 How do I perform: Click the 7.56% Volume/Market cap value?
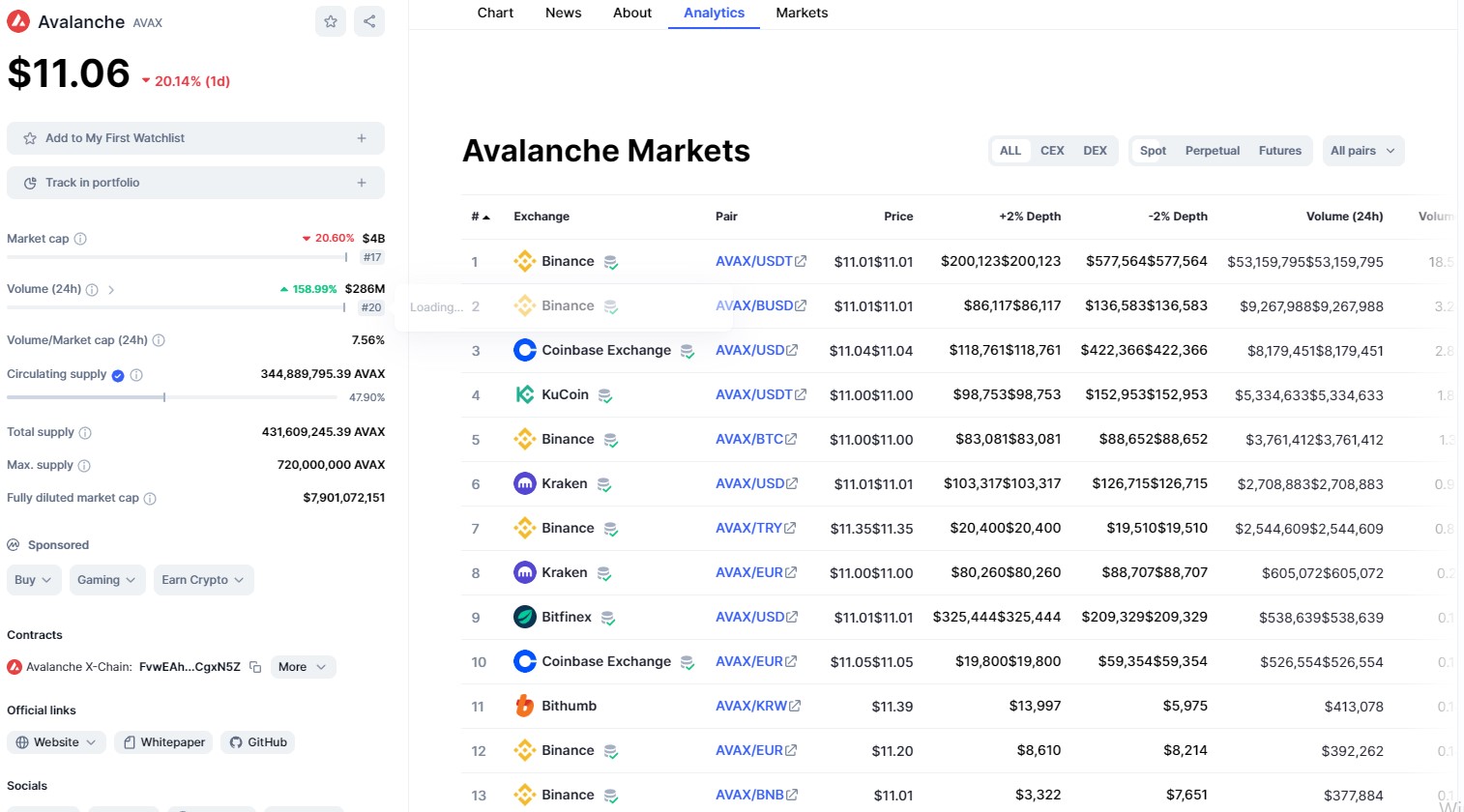[368, 340]
